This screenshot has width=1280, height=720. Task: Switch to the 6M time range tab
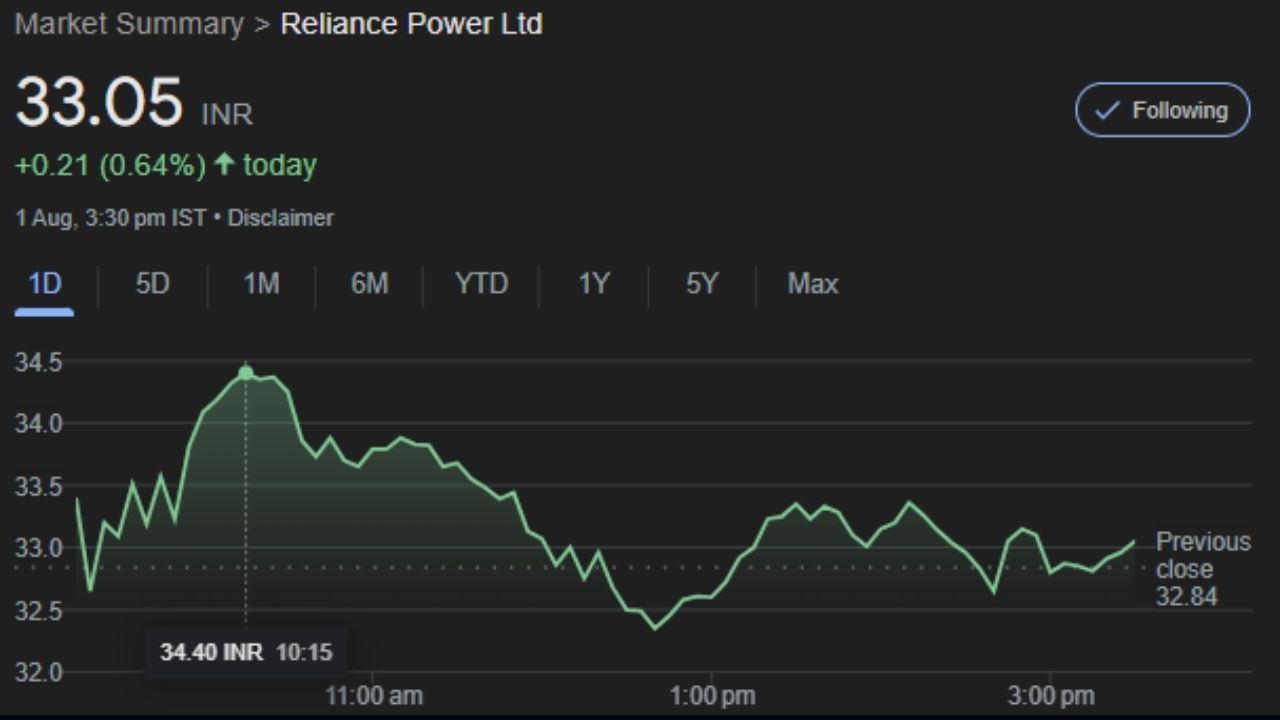[369, 284]
